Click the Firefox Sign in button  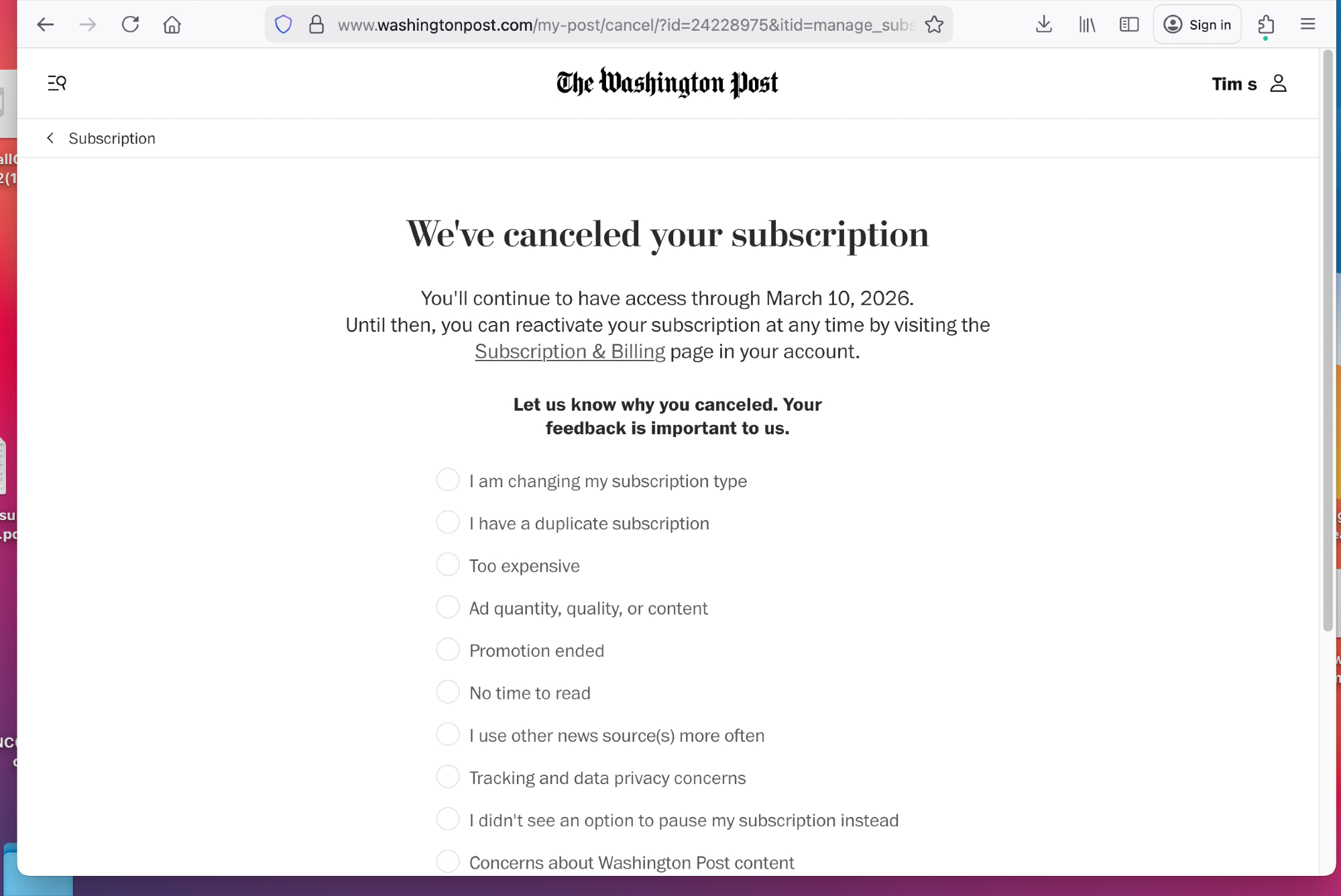coord(1198,25)
